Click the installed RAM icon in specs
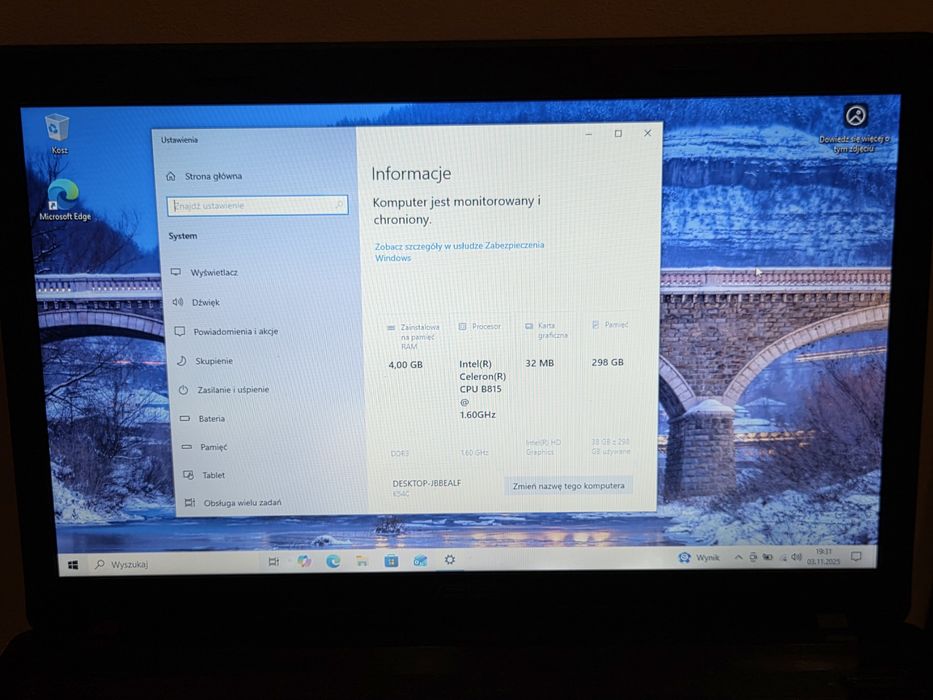The height and width of the screenshot is (700, 933). tap(391, 327)
